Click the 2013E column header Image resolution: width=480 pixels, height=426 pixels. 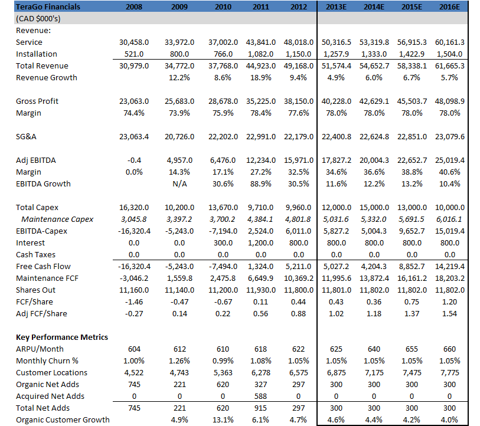tap(336, 7)
